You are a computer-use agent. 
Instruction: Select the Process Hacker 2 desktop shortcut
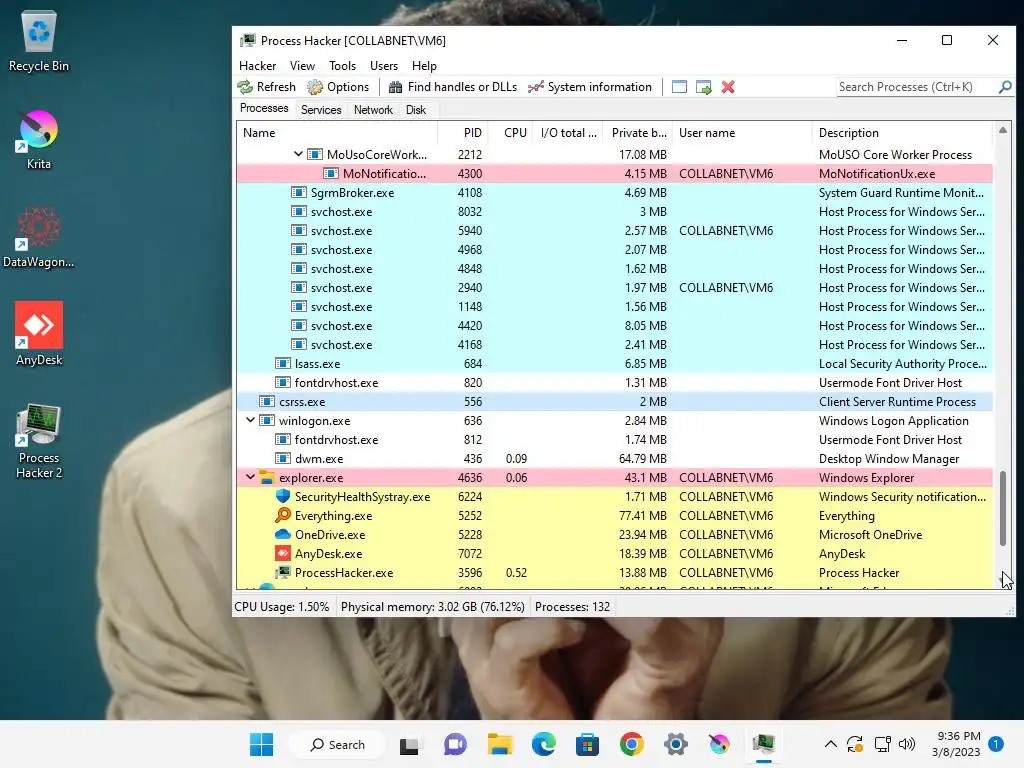(x=39, y=441)
